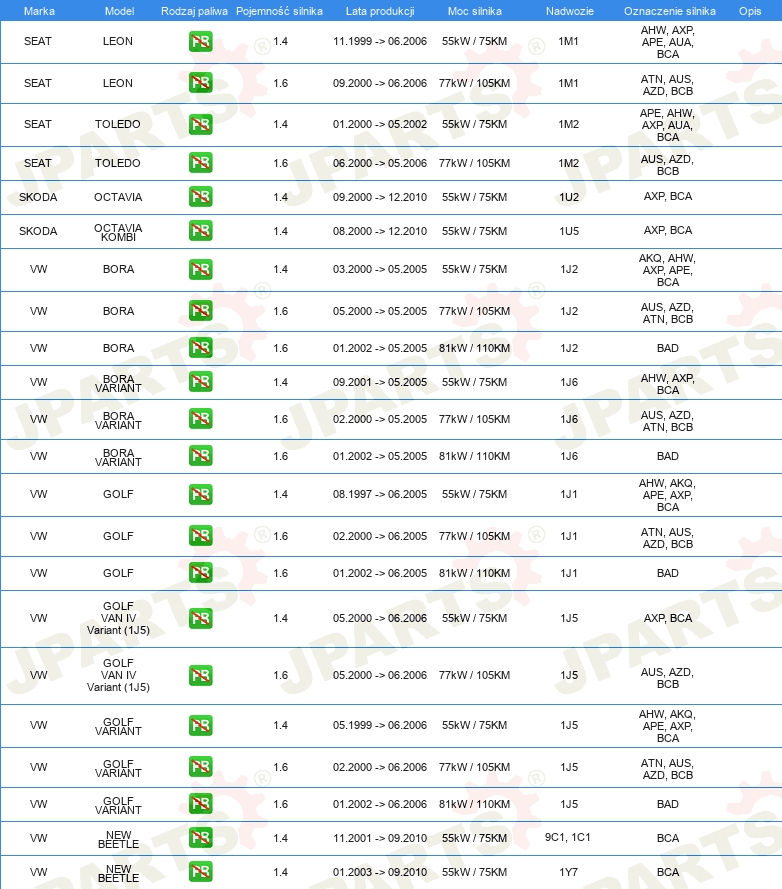This screenshot has height=889, width=782.
Task: Select fuel icon for GOLF VAN IV Variant 1.4
Action: click(201, 618)
